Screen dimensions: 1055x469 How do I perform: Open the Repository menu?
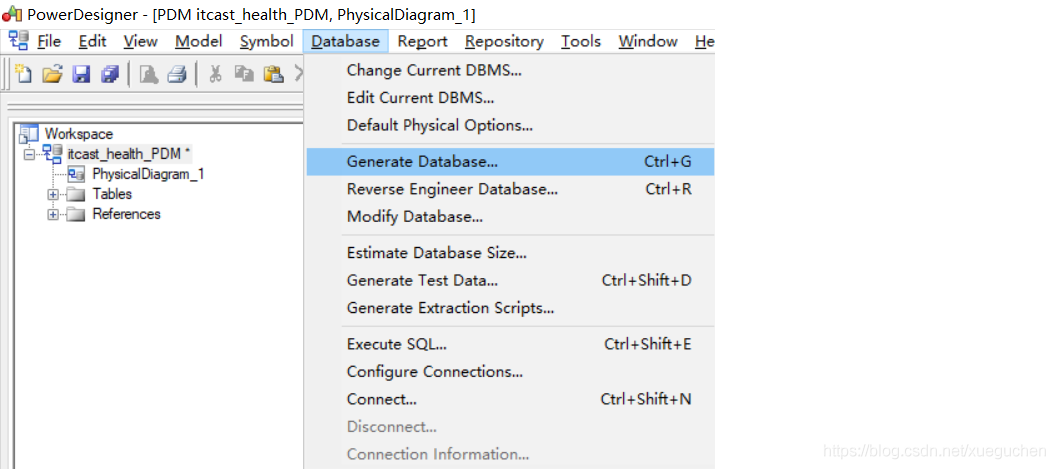[x=504, y=42]
